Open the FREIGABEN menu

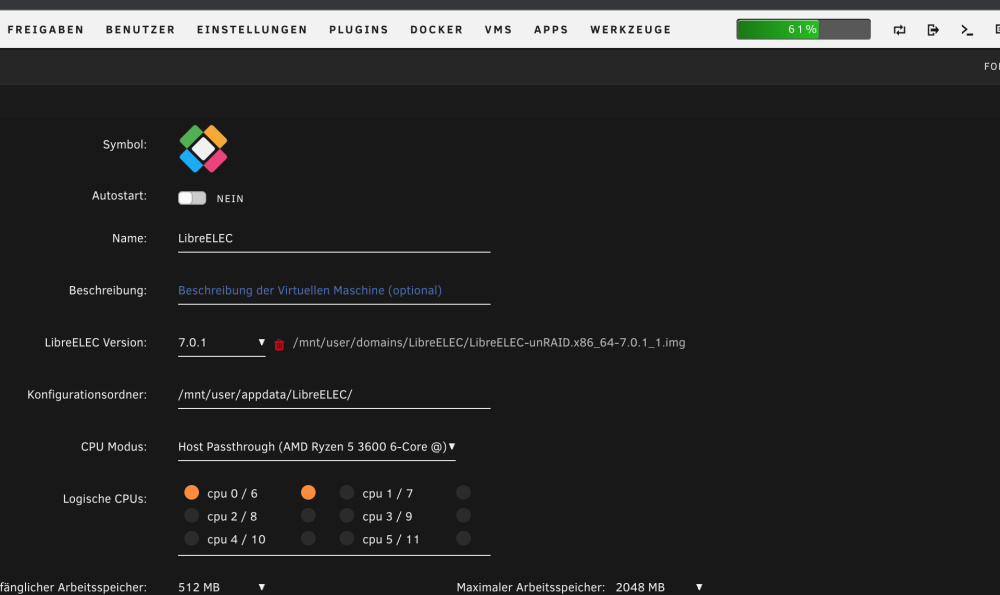(x=46, y=30)
